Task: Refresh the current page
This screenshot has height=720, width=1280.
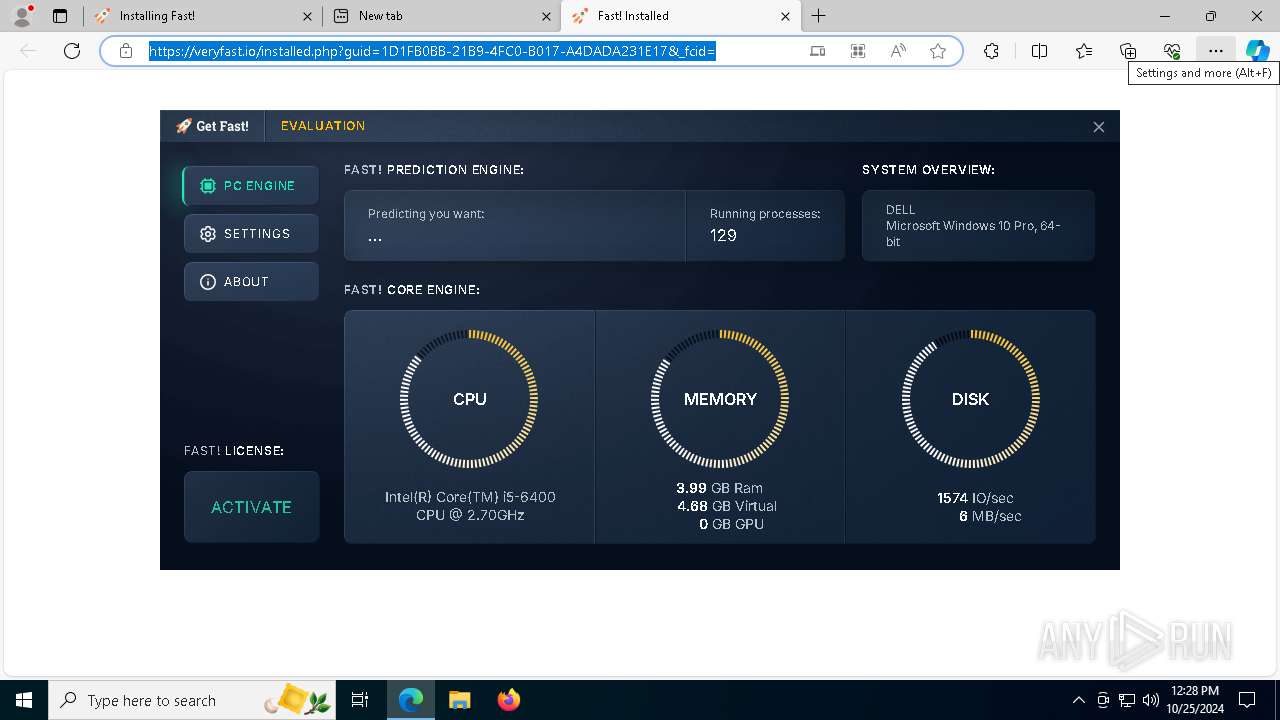Action: tap(72, 51)
